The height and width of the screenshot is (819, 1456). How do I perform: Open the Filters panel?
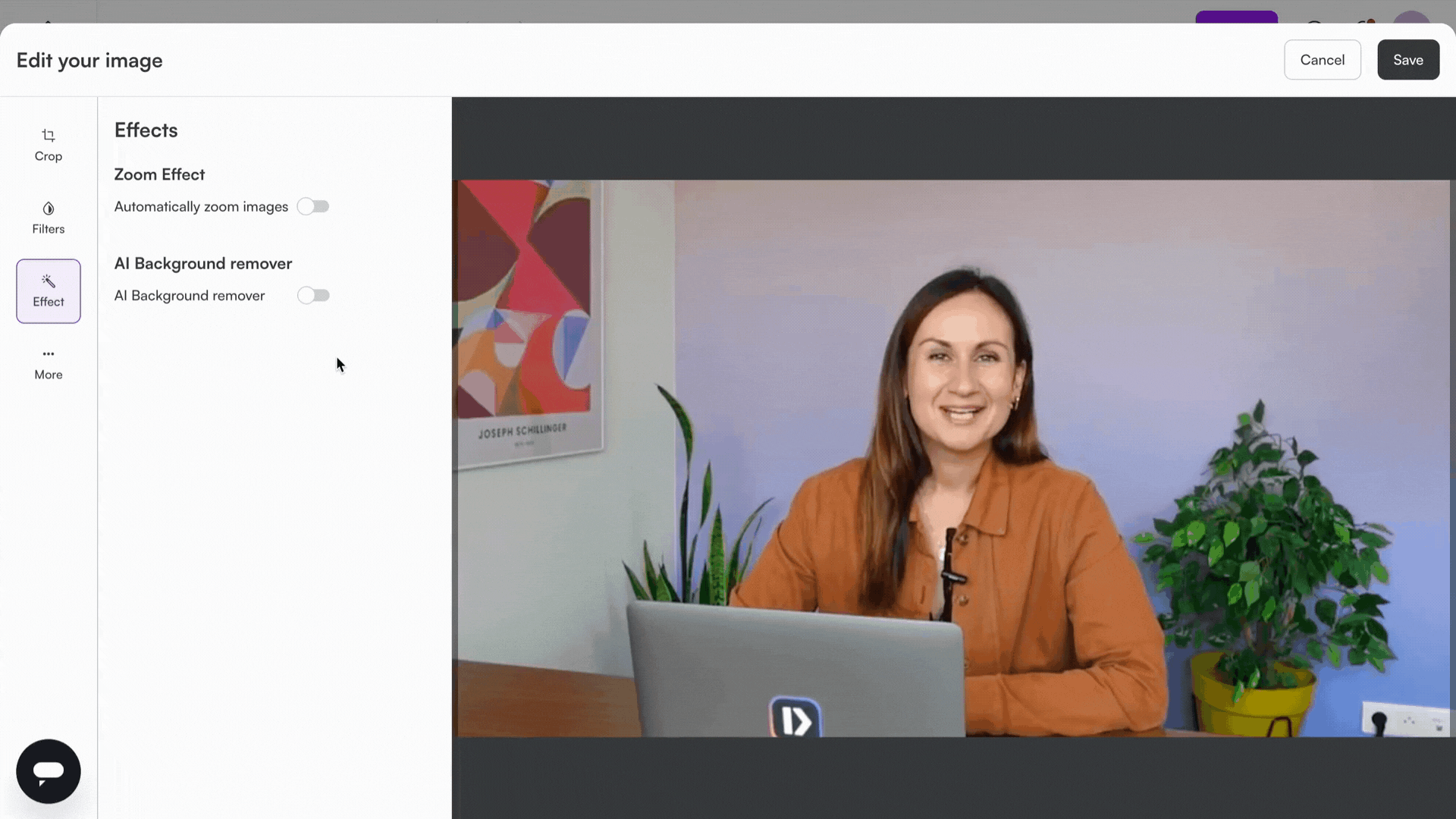pos(48,218)
